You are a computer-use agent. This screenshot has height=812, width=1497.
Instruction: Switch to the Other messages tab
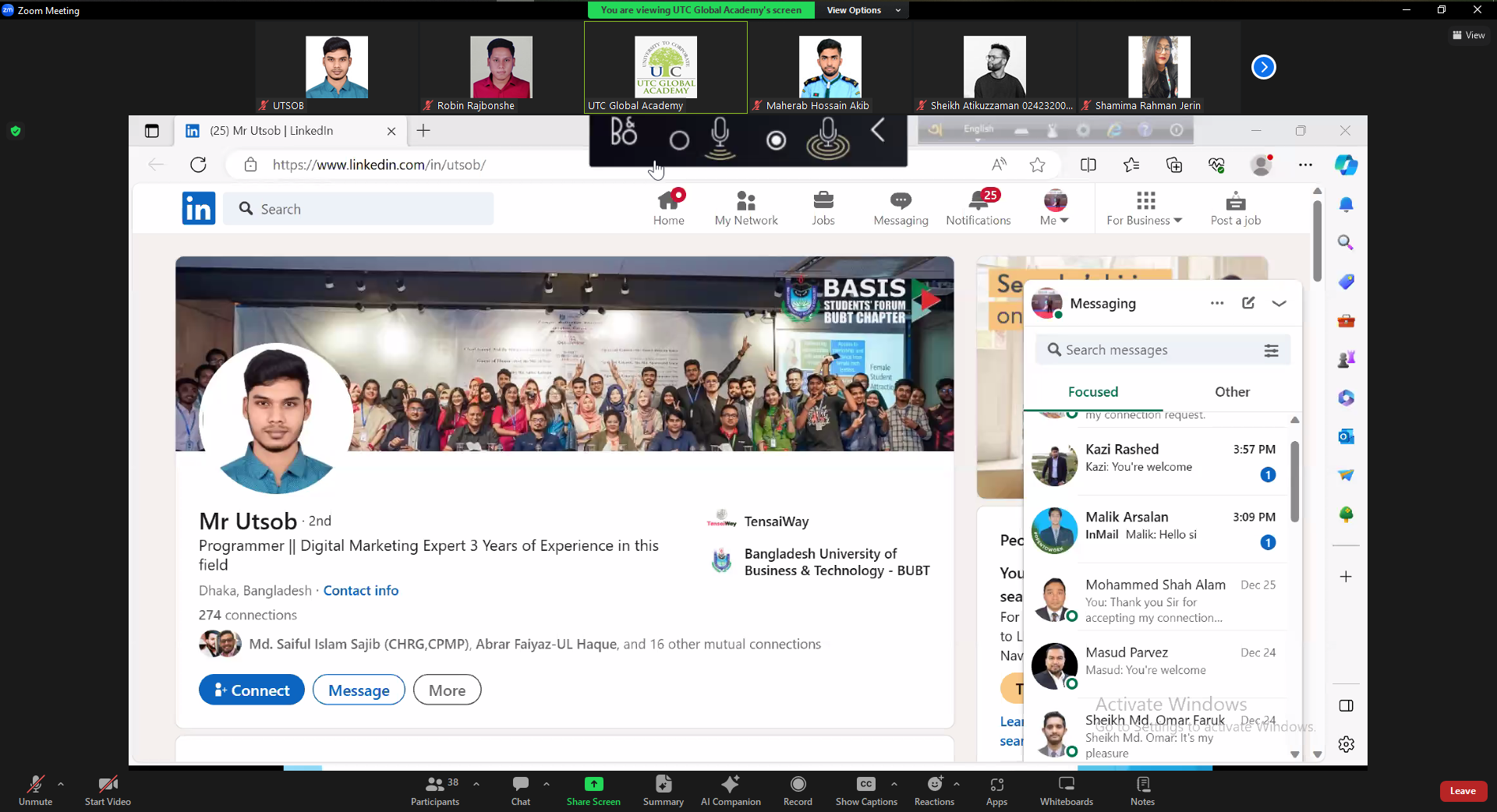tap(1232, 392)
